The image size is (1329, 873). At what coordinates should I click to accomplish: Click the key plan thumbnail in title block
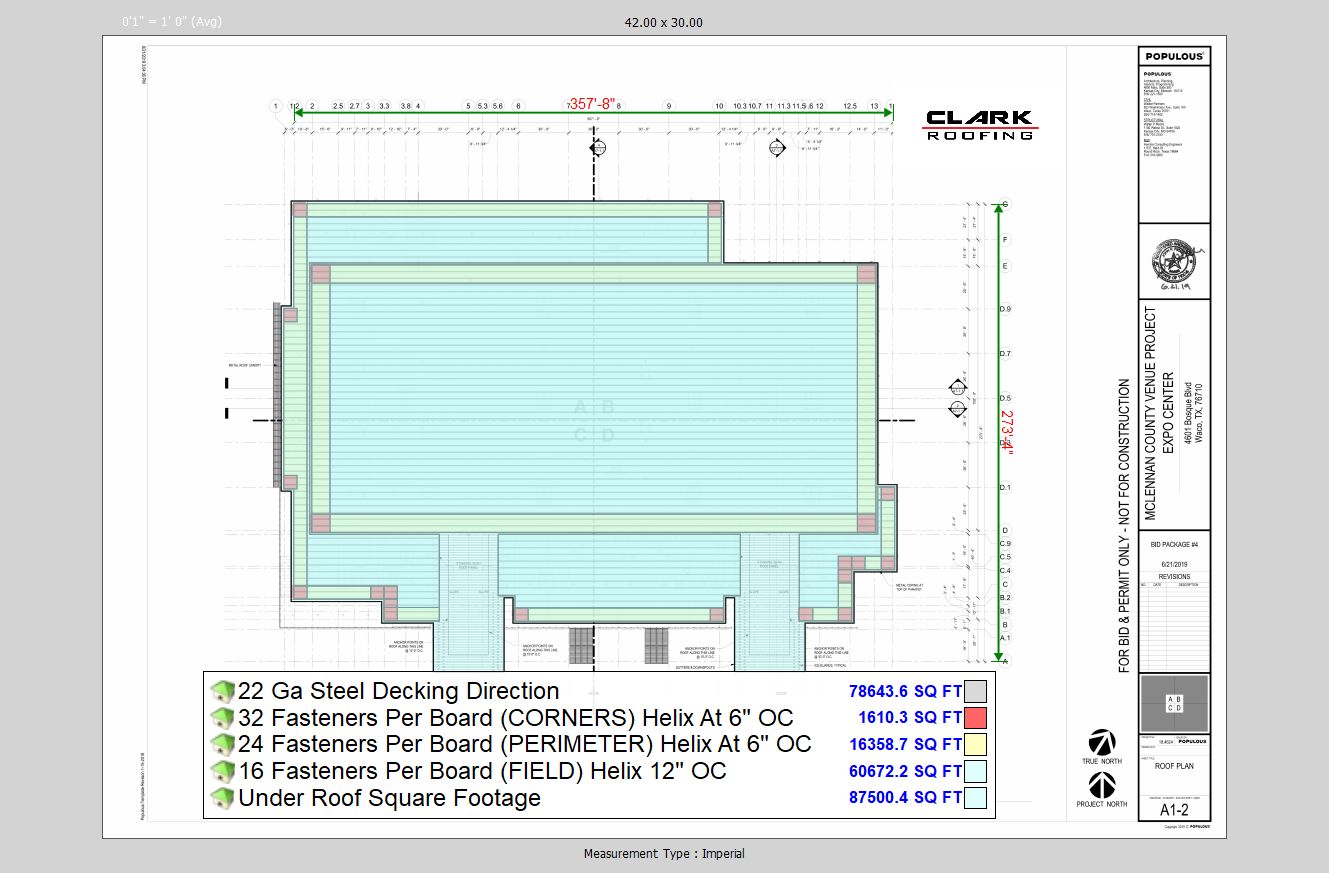tap(1175, 704)
